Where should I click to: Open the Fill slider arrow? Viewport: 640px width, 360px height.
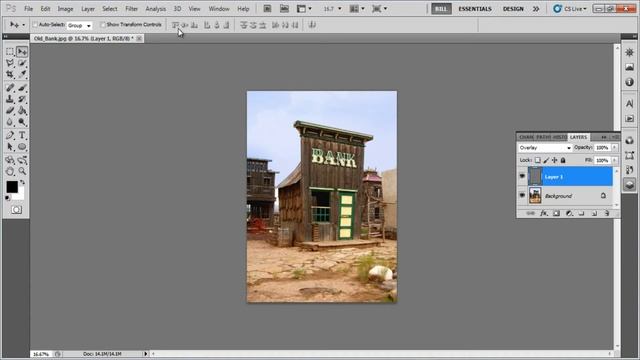tap(615, 160)
